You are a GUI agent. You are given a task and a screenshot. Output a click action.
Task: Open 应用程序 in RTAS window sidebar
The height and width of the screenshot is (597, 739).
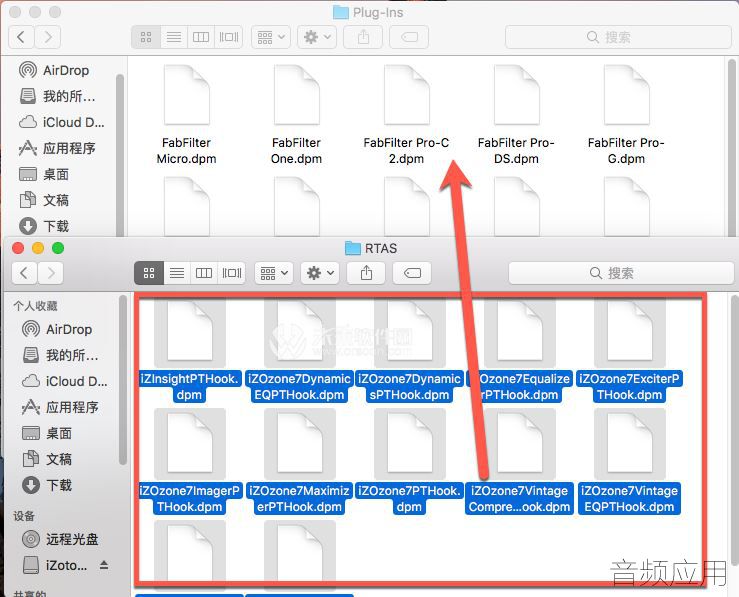coord(60,407)
